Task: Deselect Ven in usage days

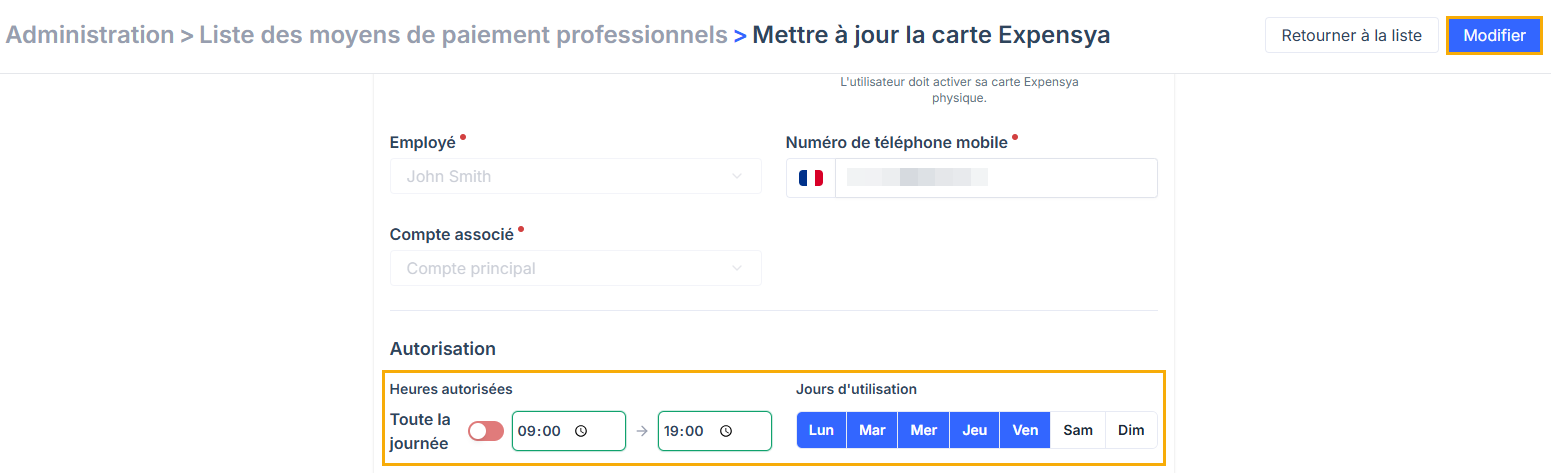Action: [1025, 431]
